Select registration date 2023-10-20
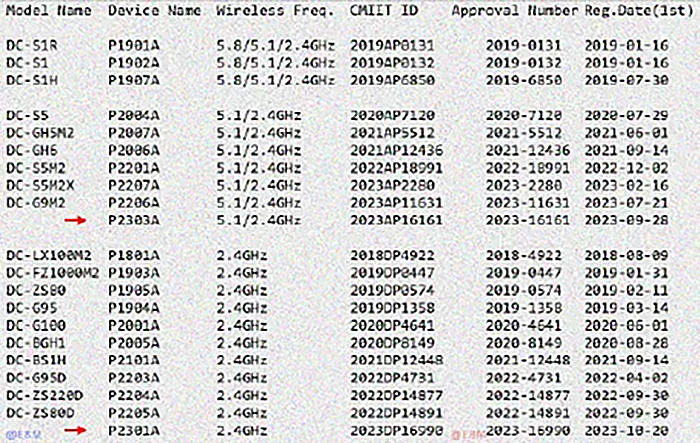The height and width of the screenshot is (443, 700). (624, 428)
